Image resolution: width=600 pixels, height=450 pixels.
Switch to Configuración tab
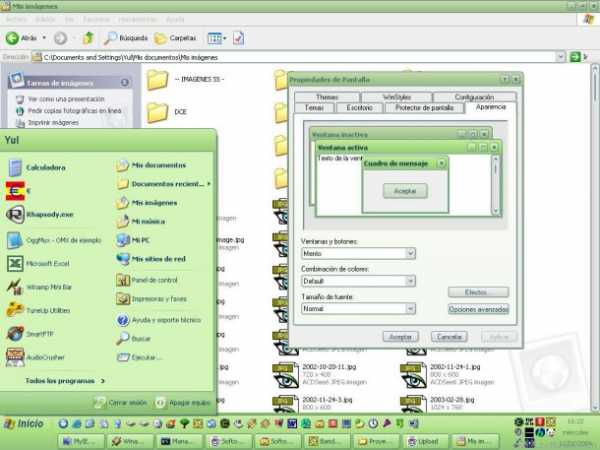474,97
